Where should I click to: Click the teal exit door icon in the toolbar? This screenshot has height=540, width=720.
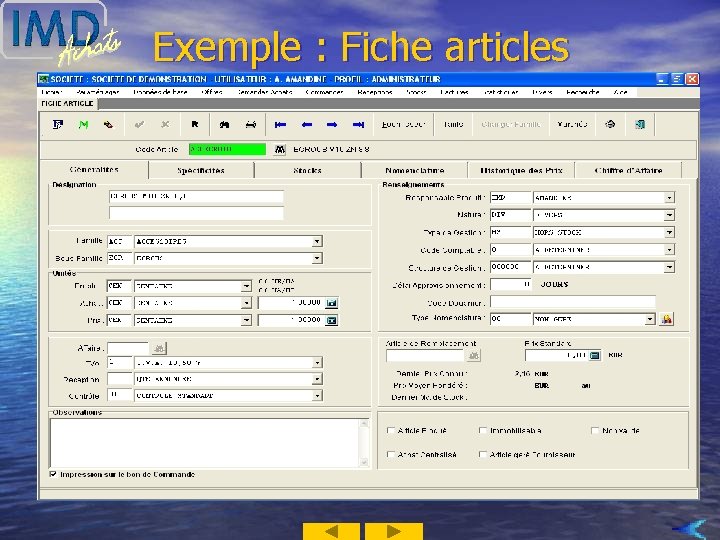tap(640, 124)
